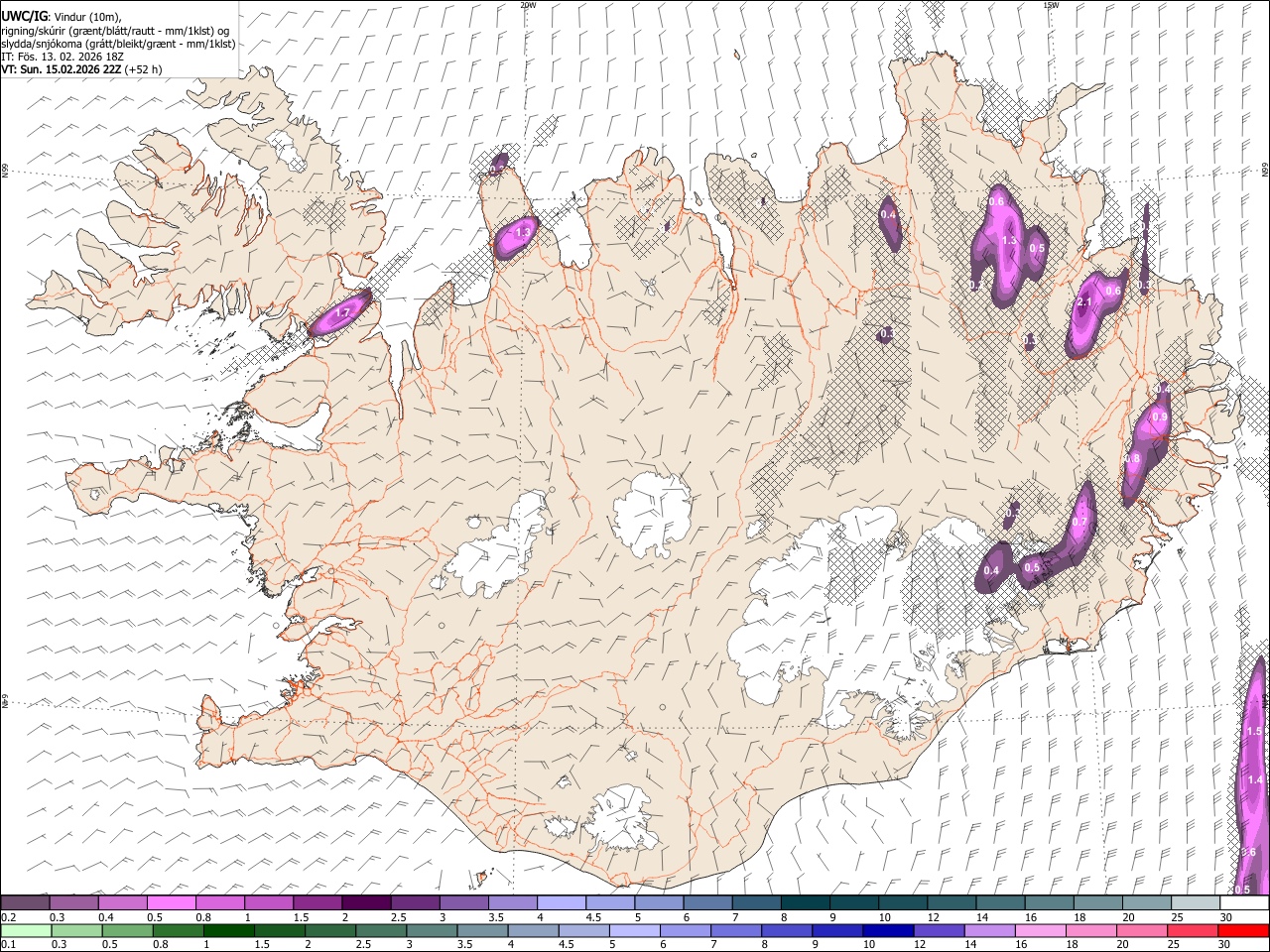Pick the darkest purple 2 mm snow legend swatch
The width and height of the screenshot is (1270, 952).
pyautogui.click(x=365, y=903)
